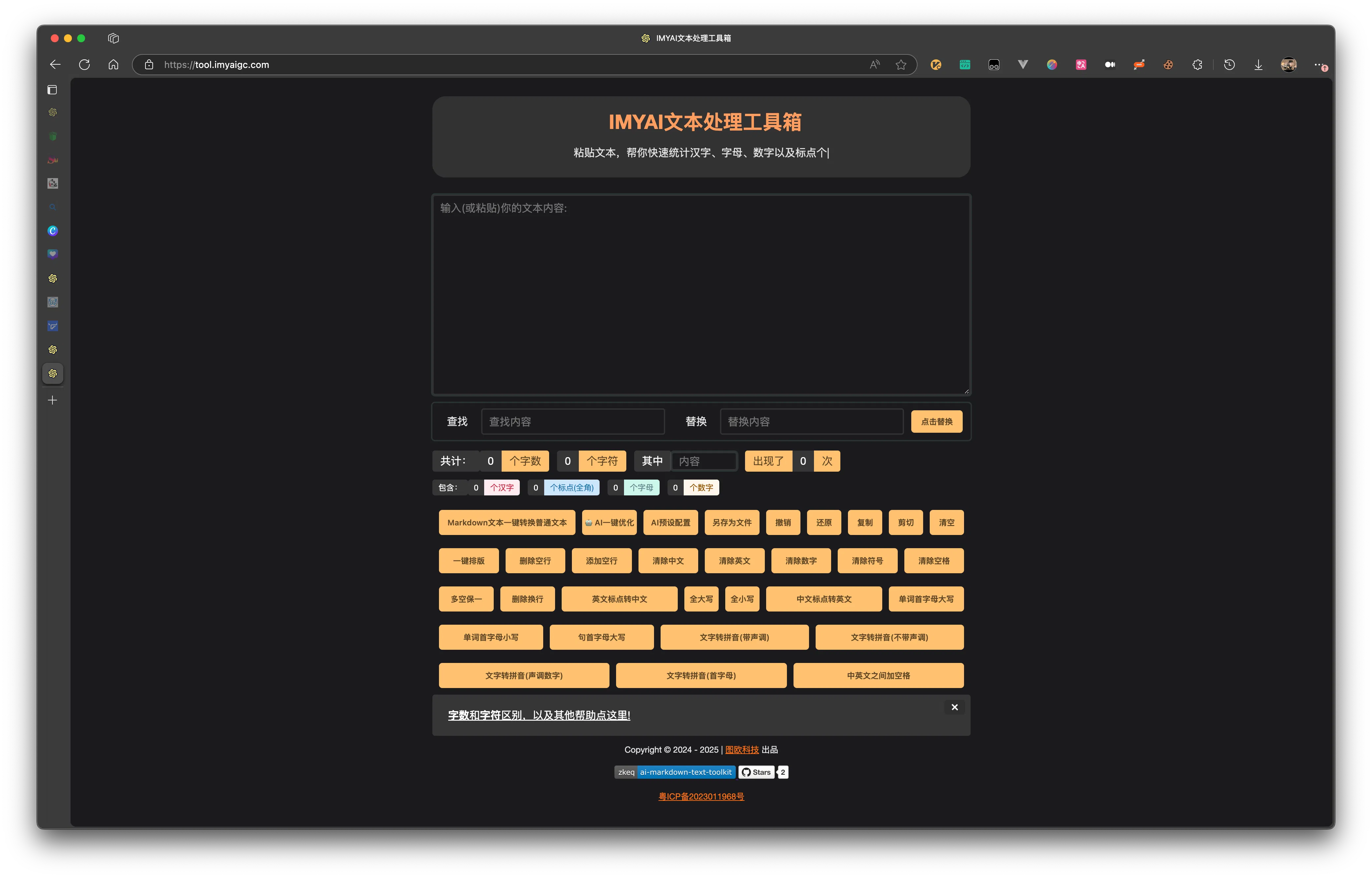1372x878 pixels.
Task: Open the tab actions menu icon
Action: (x=113, y=38)
